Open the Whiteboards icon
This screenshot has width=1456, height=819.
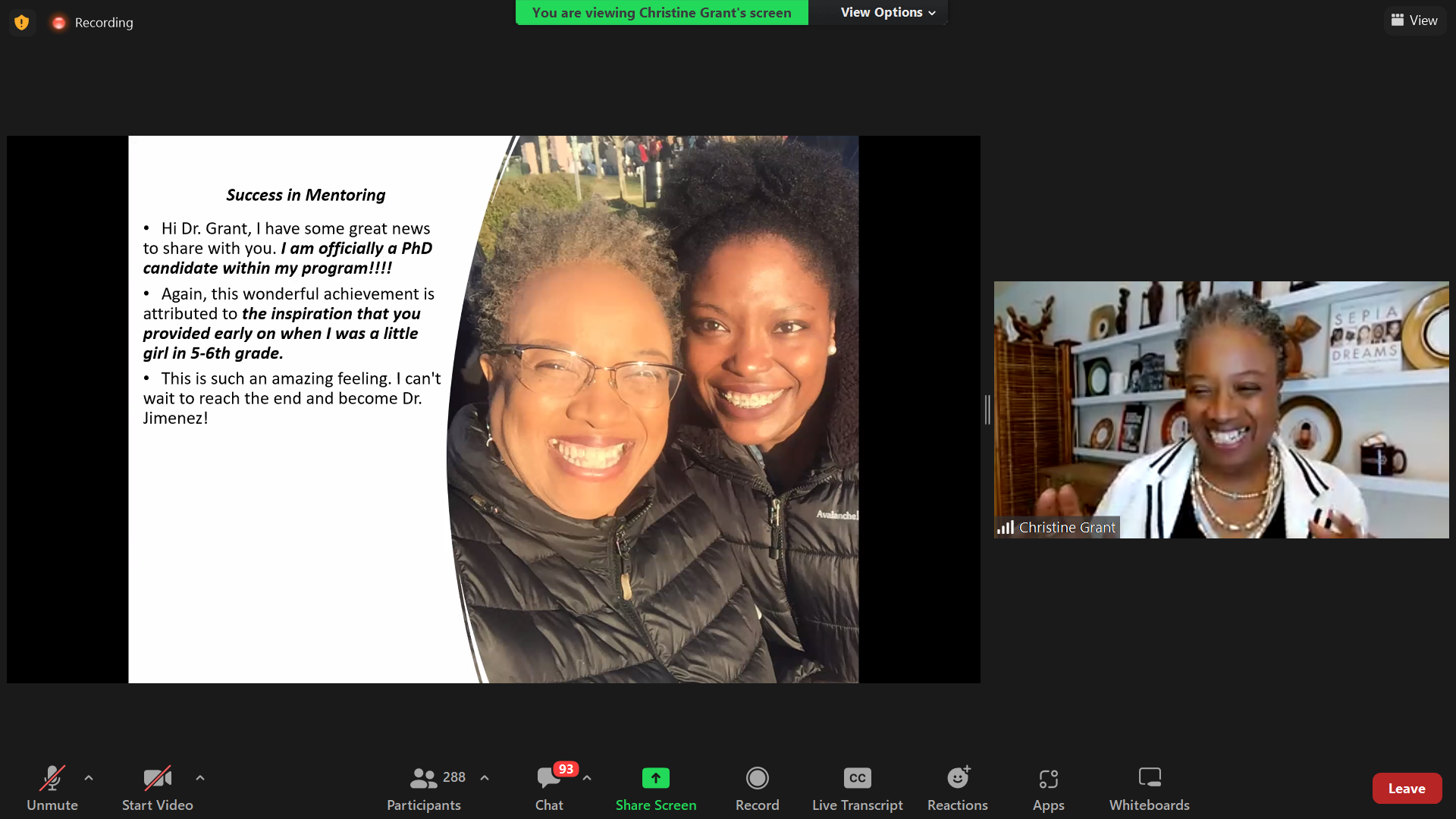1149,778
